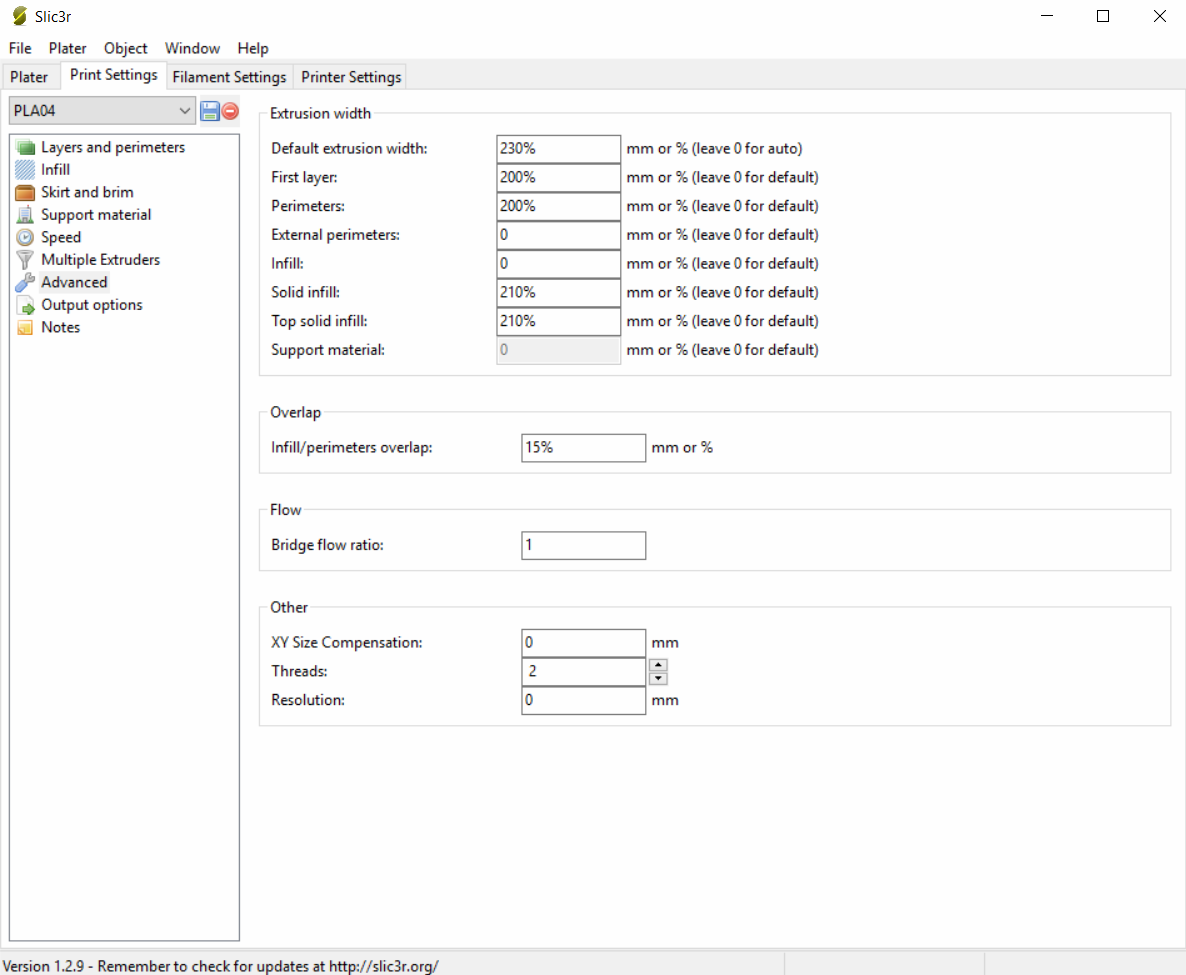Viewport: 1186px width, 975px height.
Task: Open Output options in the sidebar
Action: click(x=91, y=305)
